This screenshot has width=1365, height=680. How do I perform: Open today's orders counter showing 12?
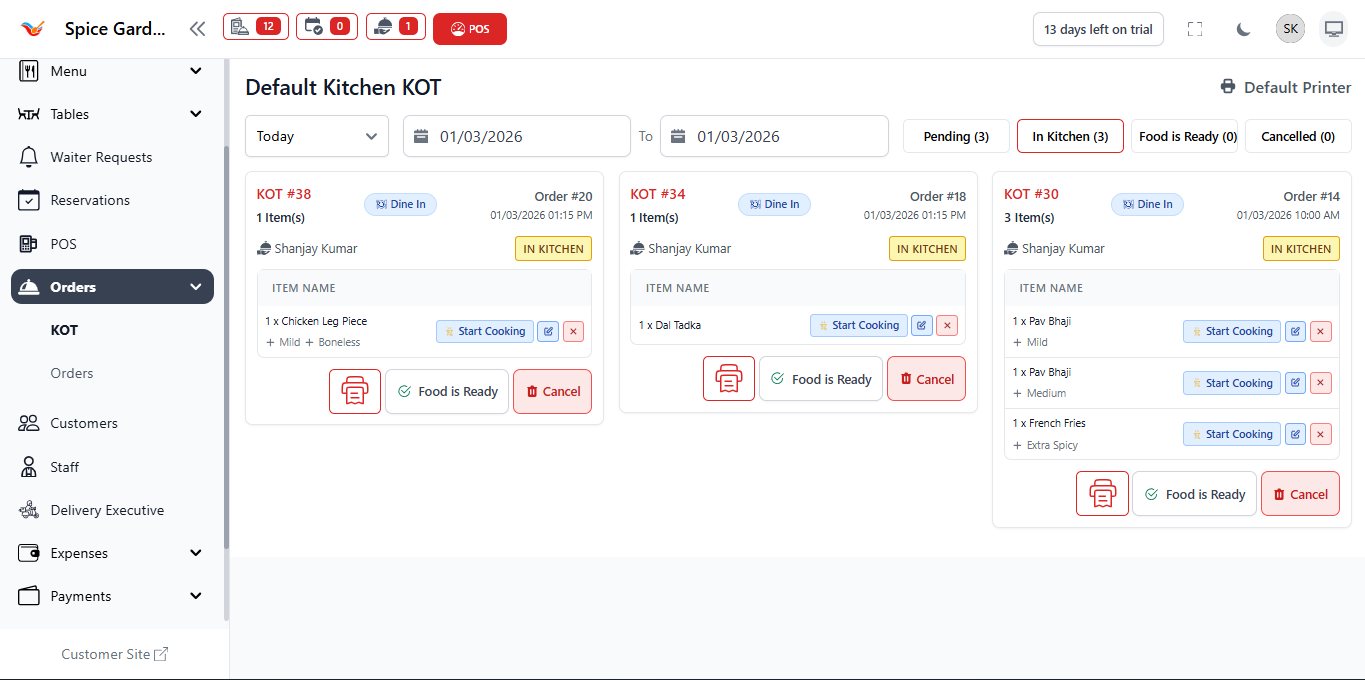[256, 27]
